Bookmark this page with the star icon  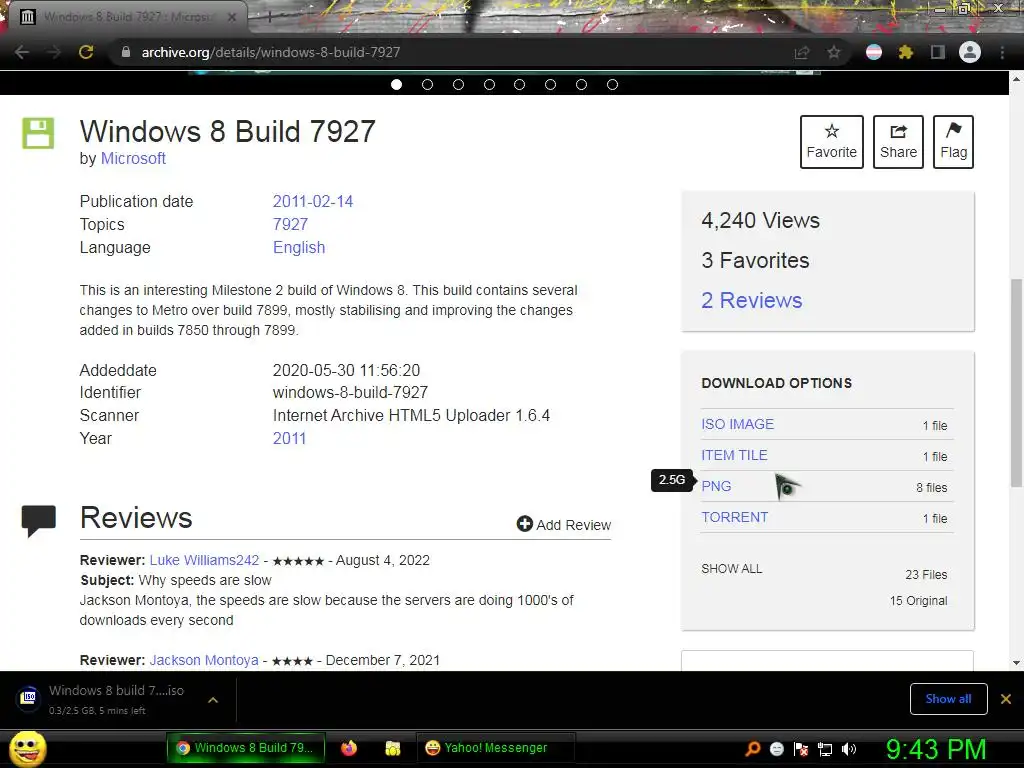point(834,53)
